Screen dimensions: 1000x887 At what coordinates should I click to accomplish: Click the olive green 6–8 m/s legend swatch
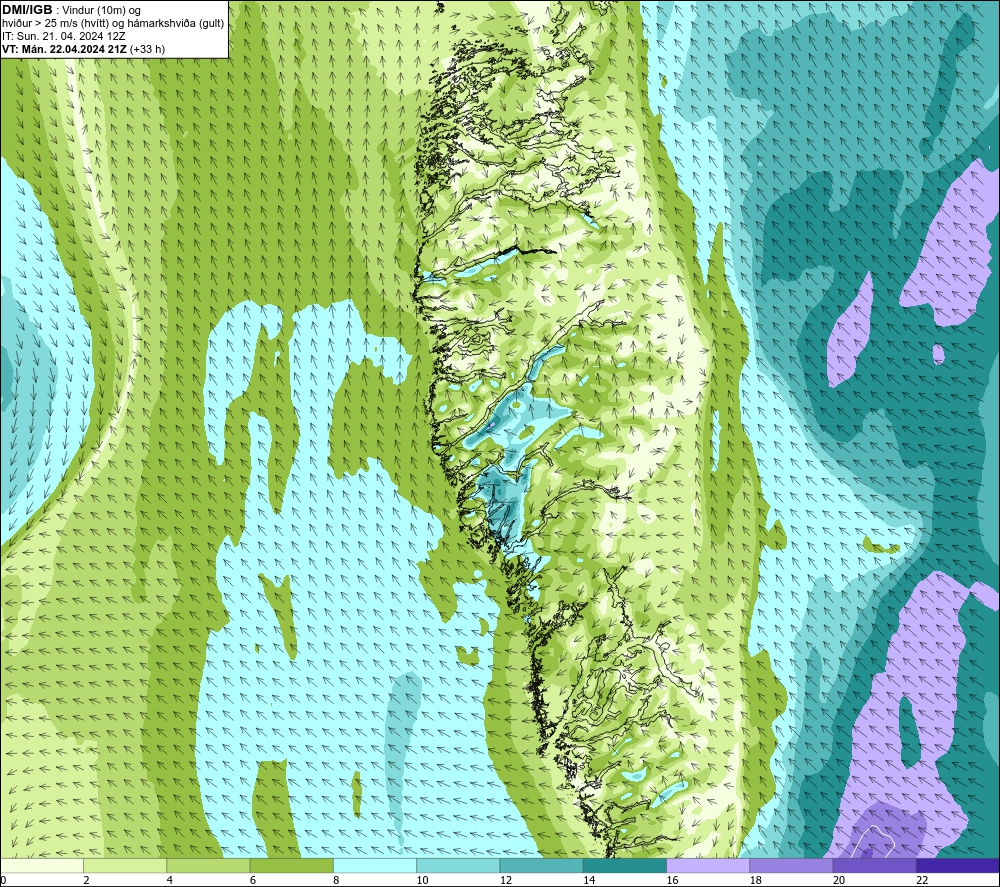pos(291,865)
